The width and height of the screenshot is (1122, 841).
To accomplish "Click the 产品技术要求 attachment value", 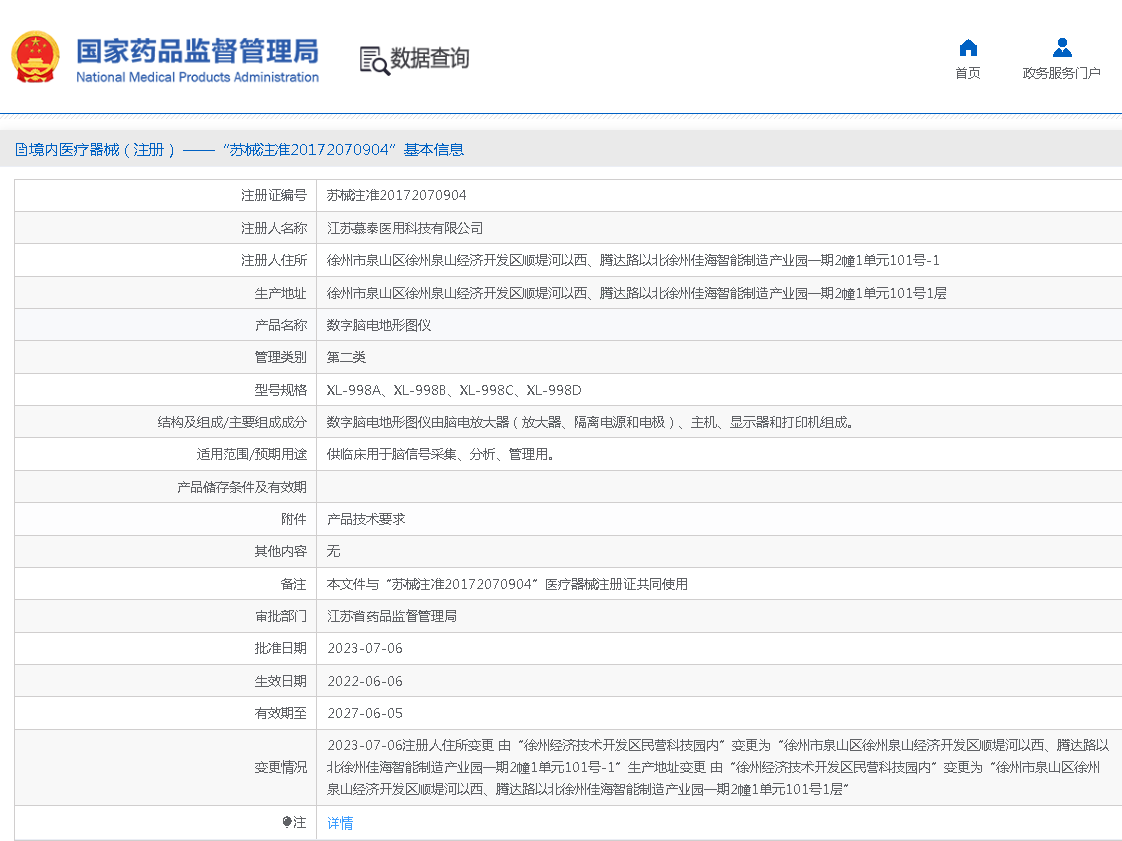I will pos(366,519).
